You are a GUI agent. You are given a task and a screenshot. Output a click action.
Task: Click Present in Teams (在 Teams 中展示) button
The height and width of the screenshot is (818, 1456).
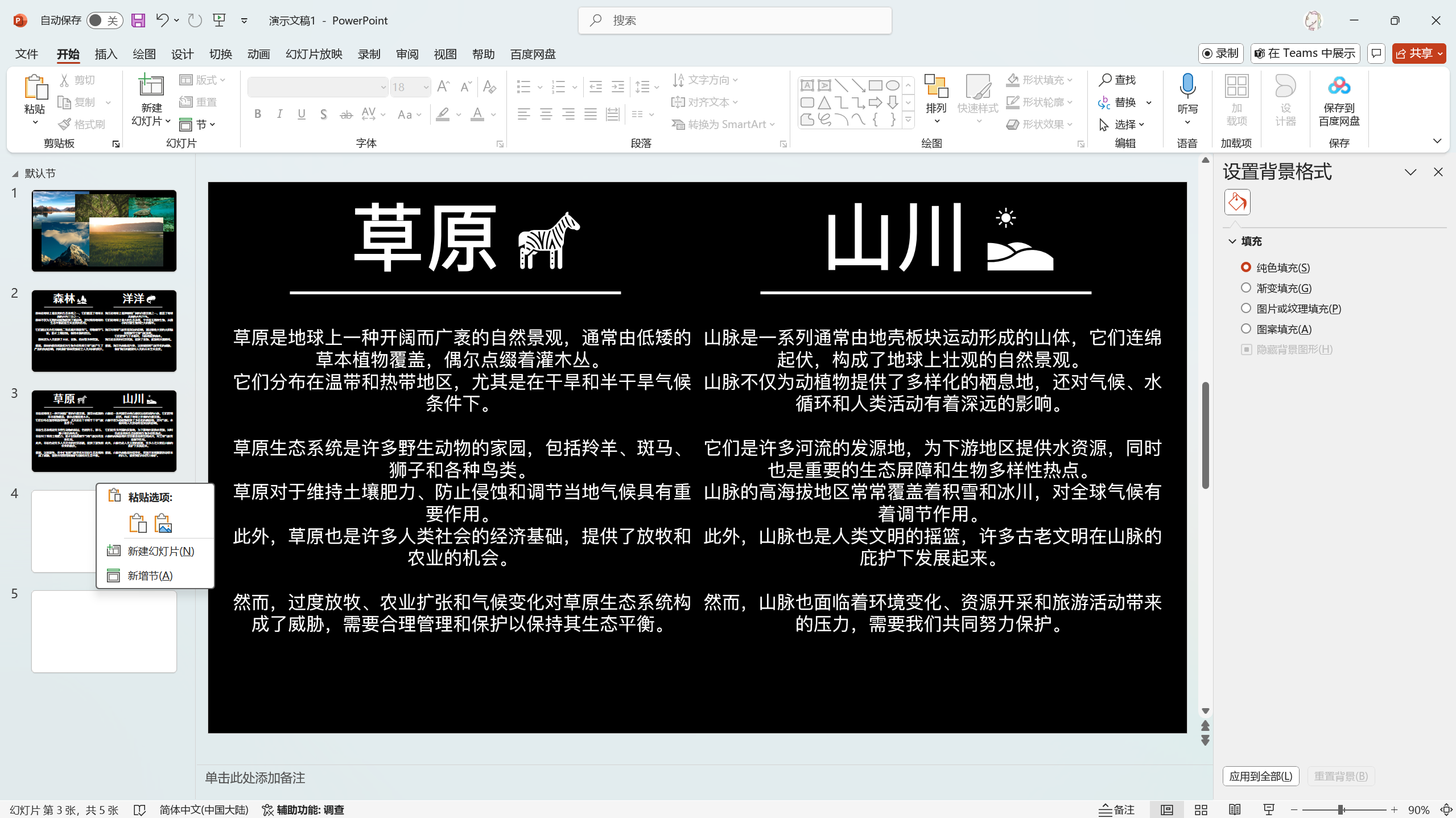tap(1305, 54)
